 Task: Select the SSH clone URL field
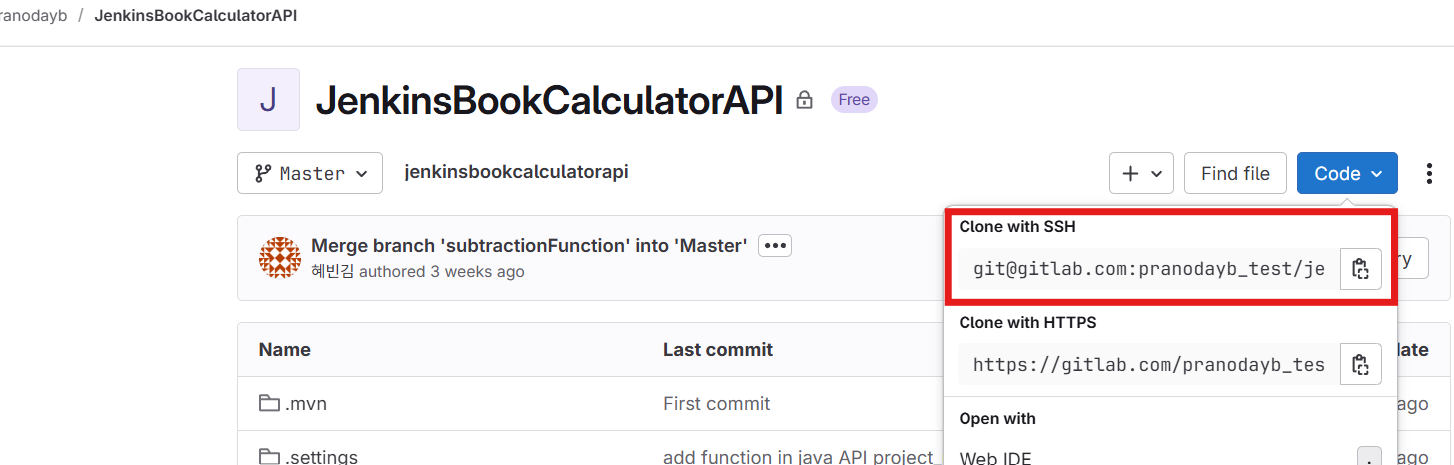click(x=1148, y=269)
